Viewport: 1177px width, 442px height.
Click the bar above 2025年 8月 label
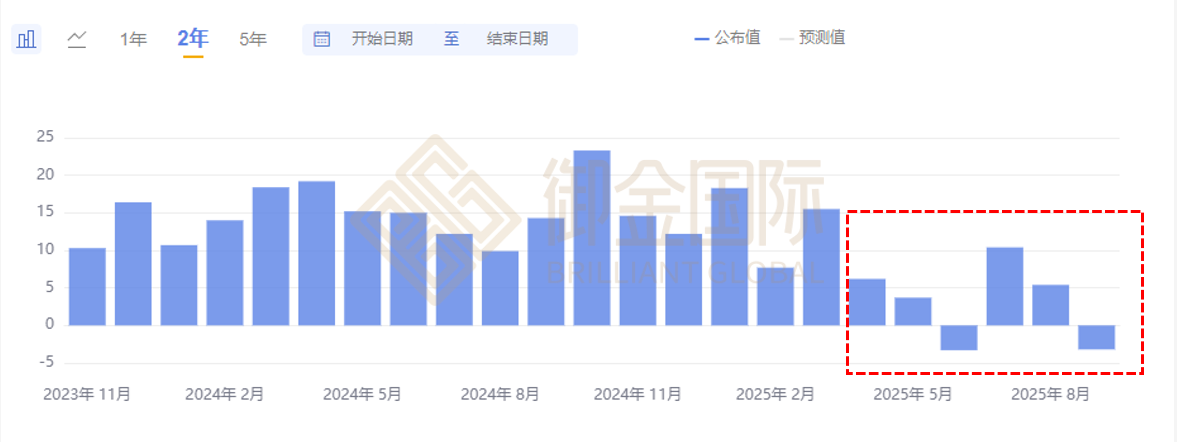coord(1050,305)
